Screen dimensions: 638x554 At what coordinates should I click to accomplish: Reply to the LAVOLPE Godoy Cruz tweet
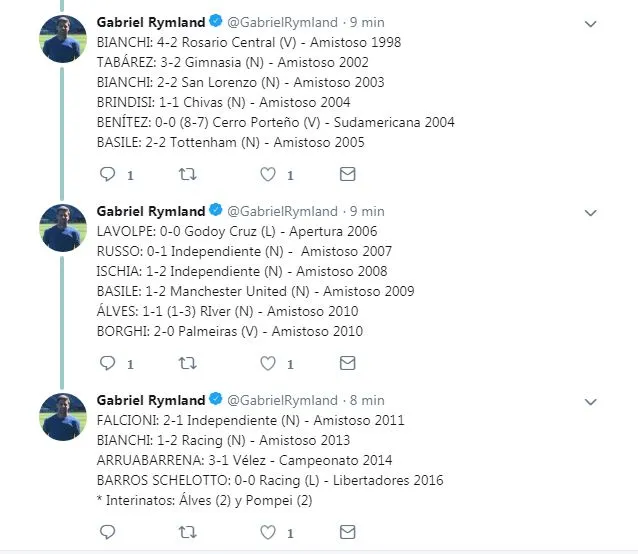(x=109, y=363)
